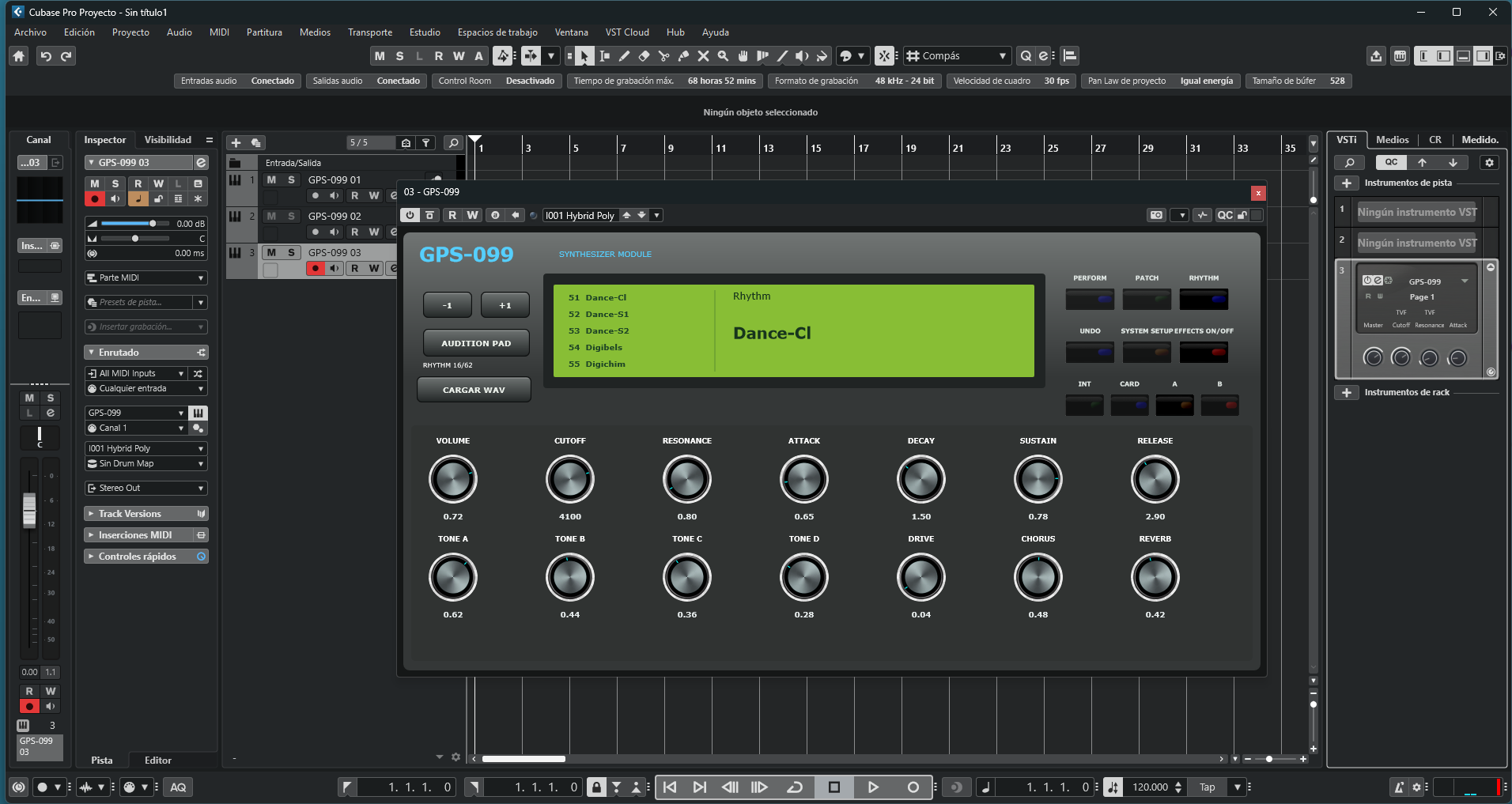
Task: Select the Erase tool in toolbar
Action: (644, 56)
